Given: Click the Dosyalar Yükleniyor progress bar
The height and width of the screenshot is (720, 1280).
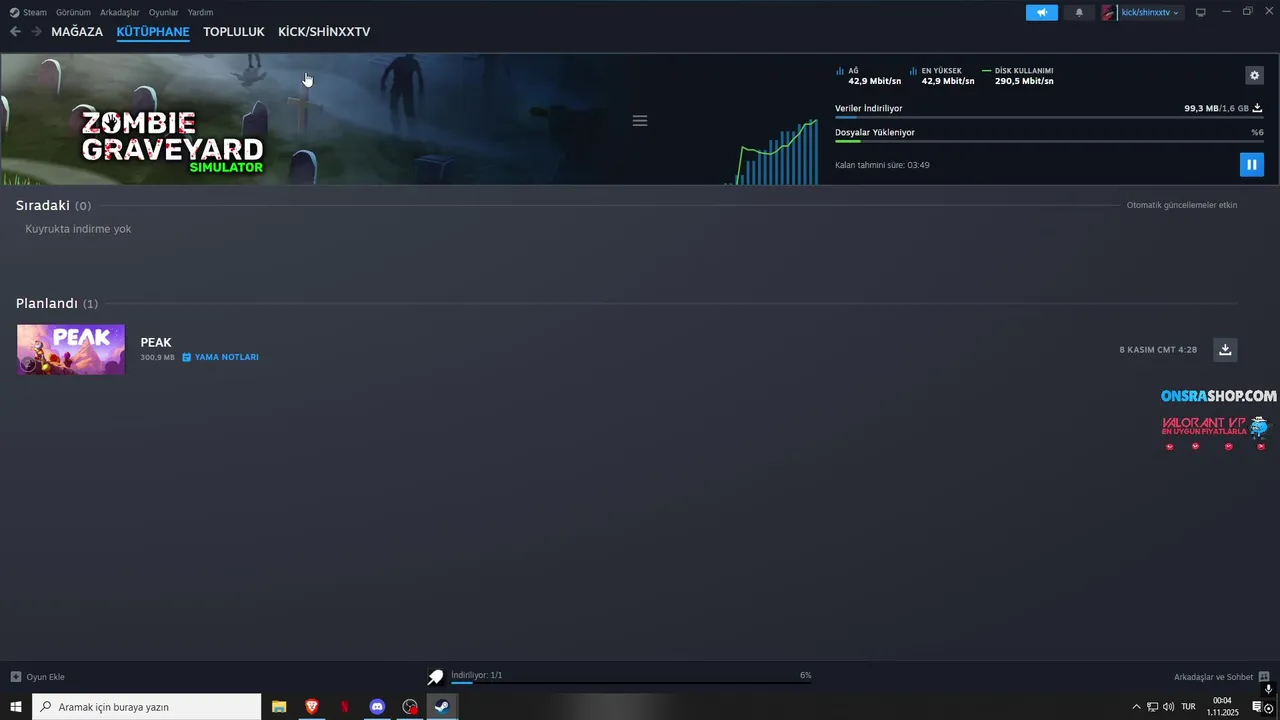Looking at the screenshot, I should tap(1049, 141).
